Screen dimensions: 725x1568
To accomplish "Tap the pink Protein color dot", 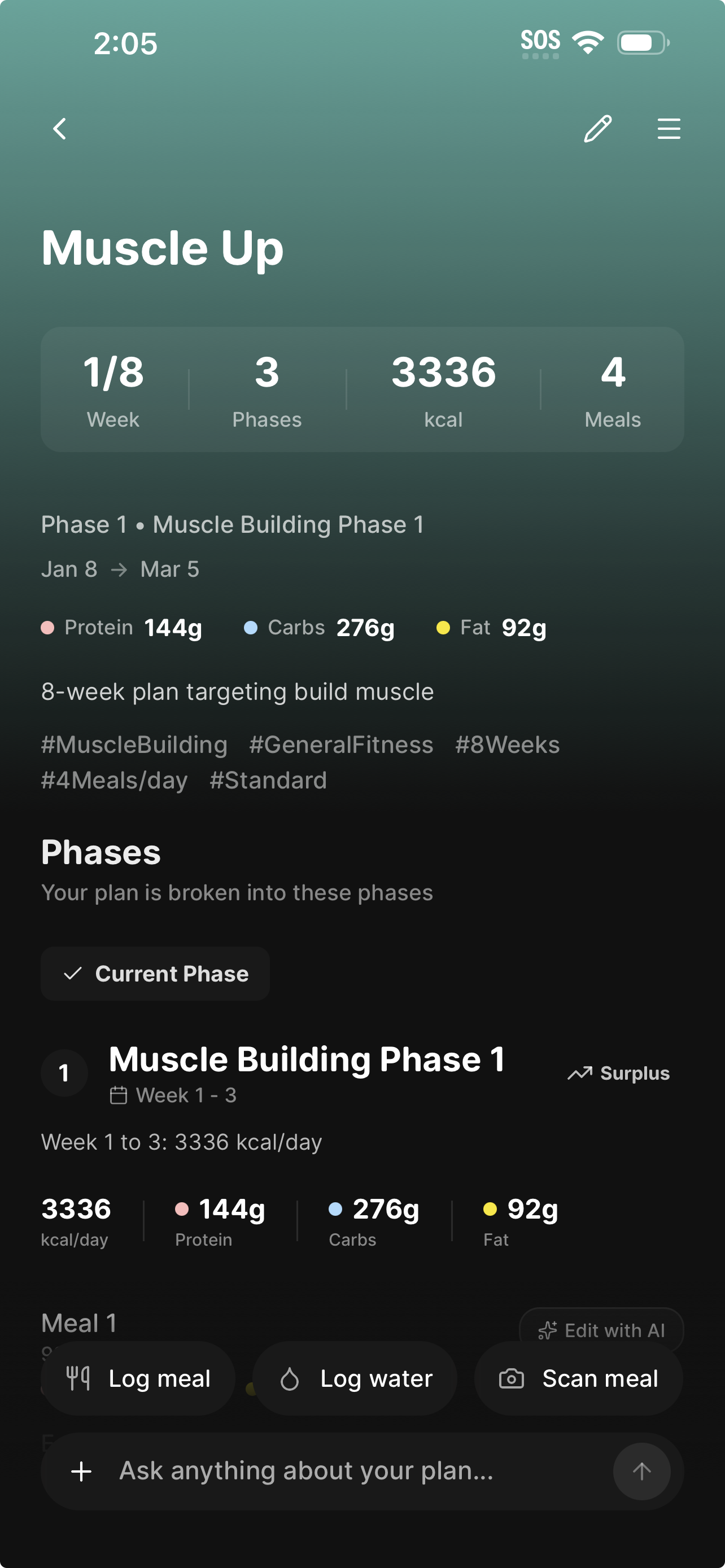I will pyautogui.click(x=47, y=628).
